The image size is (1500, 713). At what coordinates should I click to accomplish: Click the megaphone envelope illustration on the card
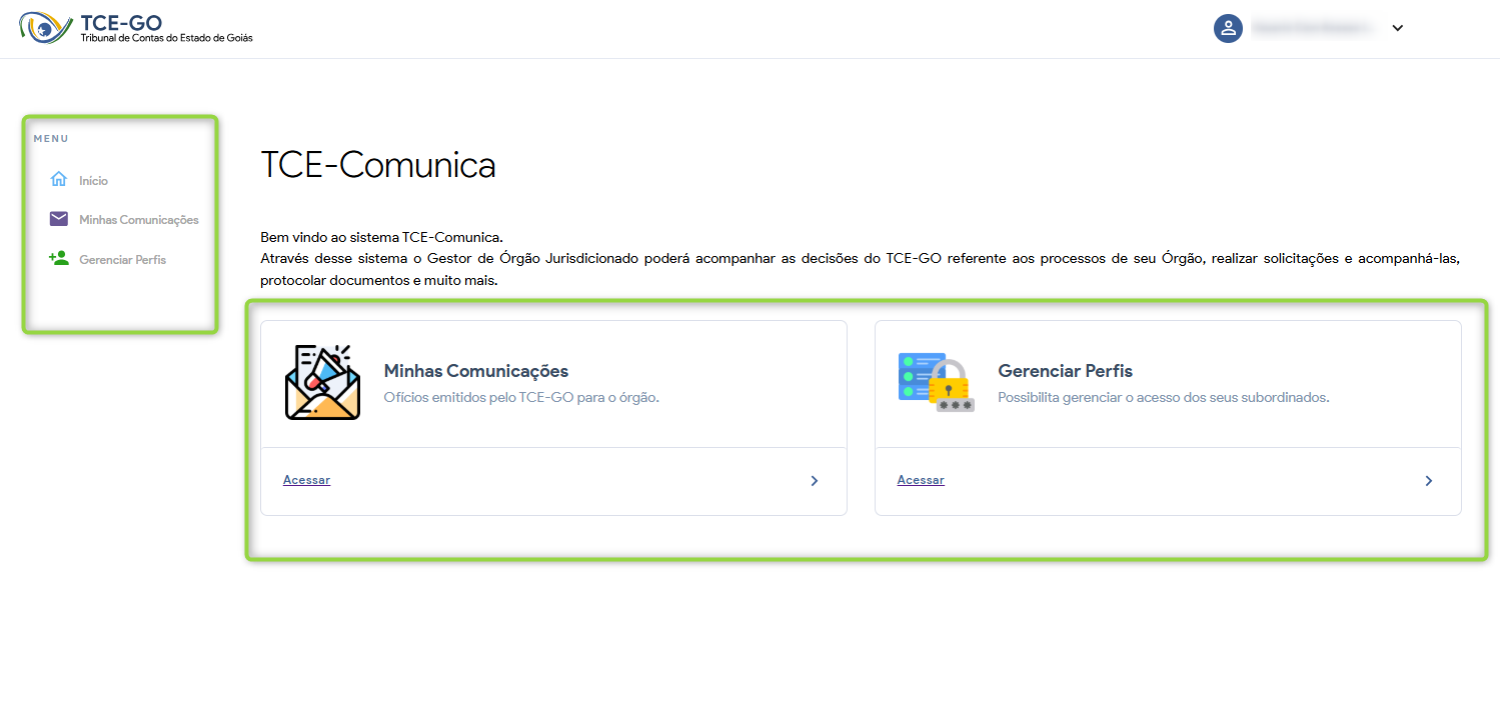323,382
